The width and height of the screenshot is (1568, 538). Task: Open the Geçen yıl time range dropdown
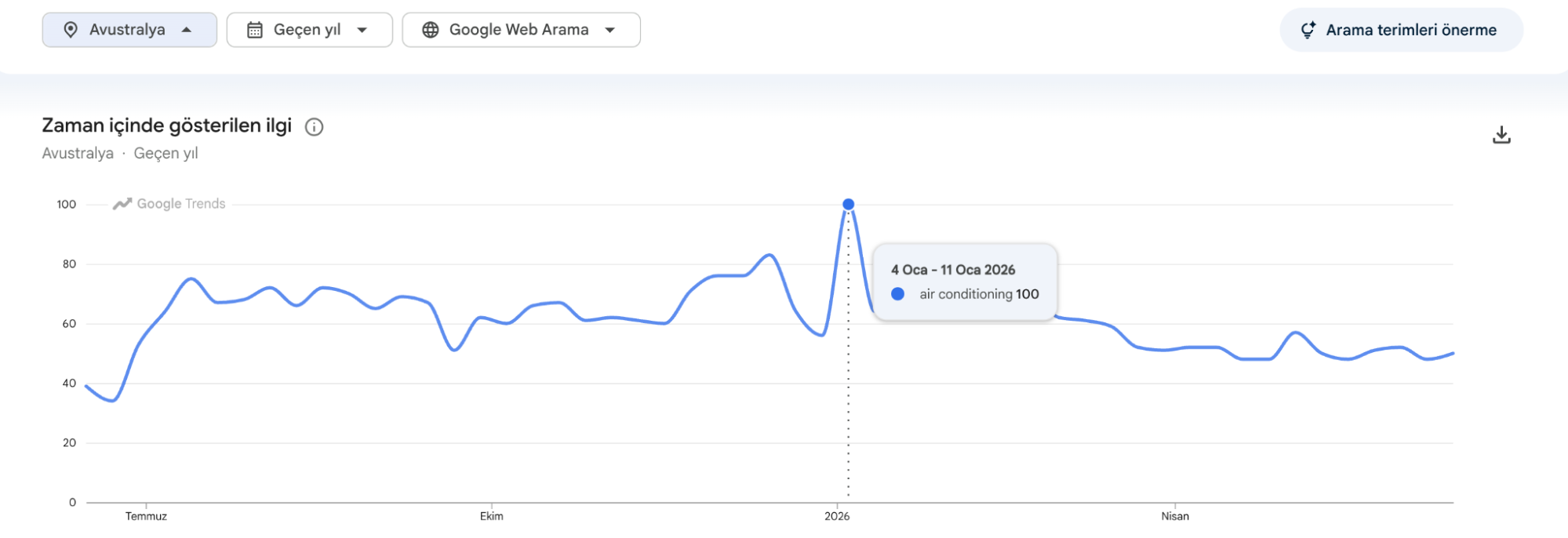click(310, 30)
